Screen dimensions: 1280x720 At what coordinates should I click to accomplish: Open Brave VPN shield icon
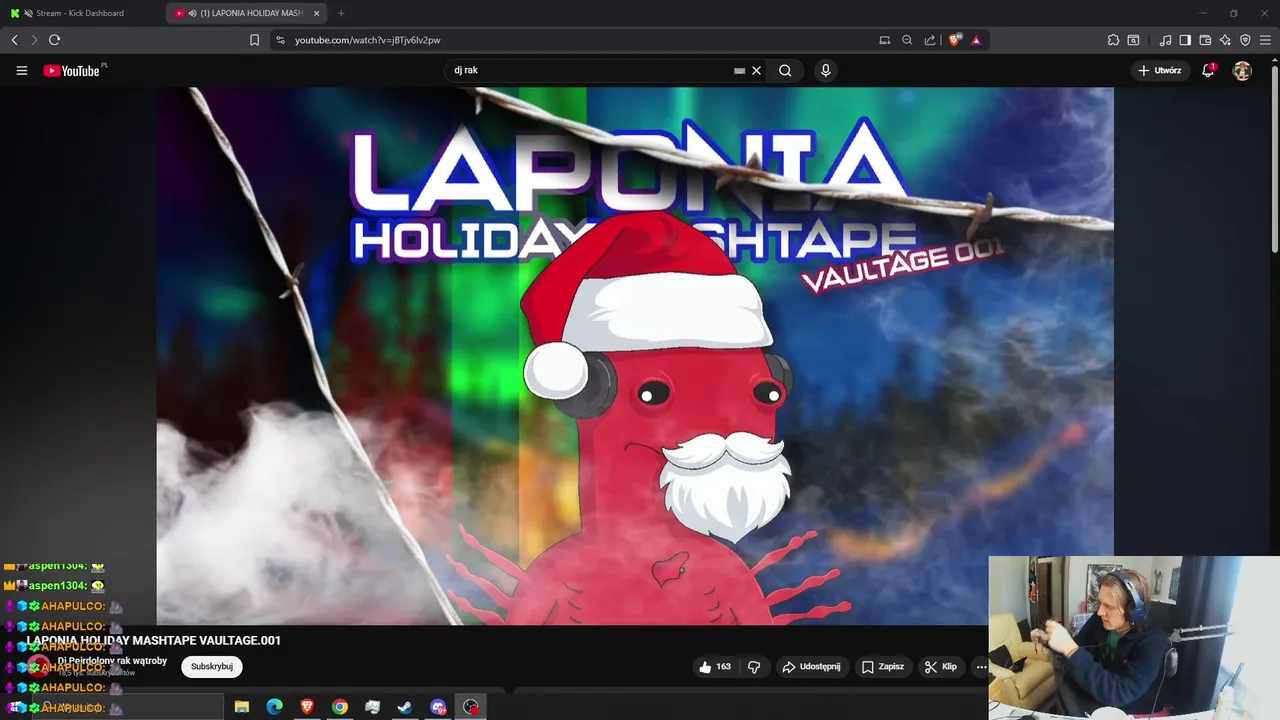point(1245,40)
